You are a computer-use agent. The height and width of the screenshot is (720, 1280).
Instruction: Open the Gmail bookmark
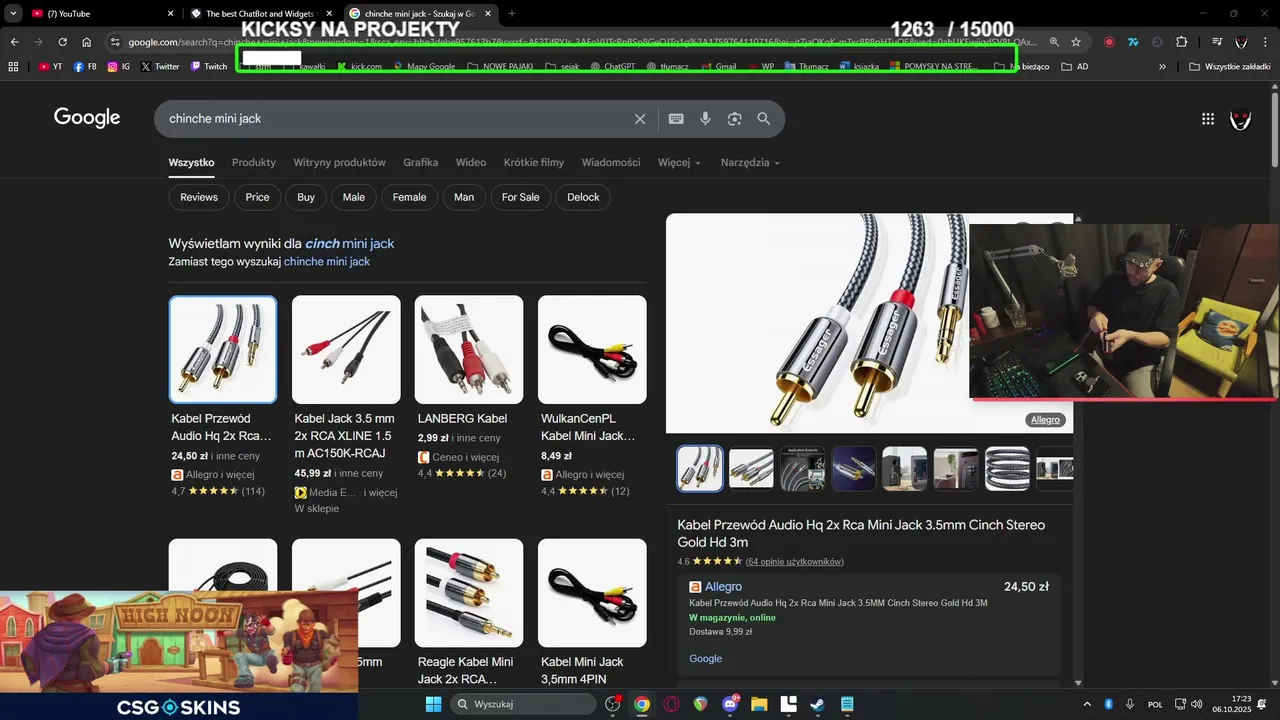[718, 66]
